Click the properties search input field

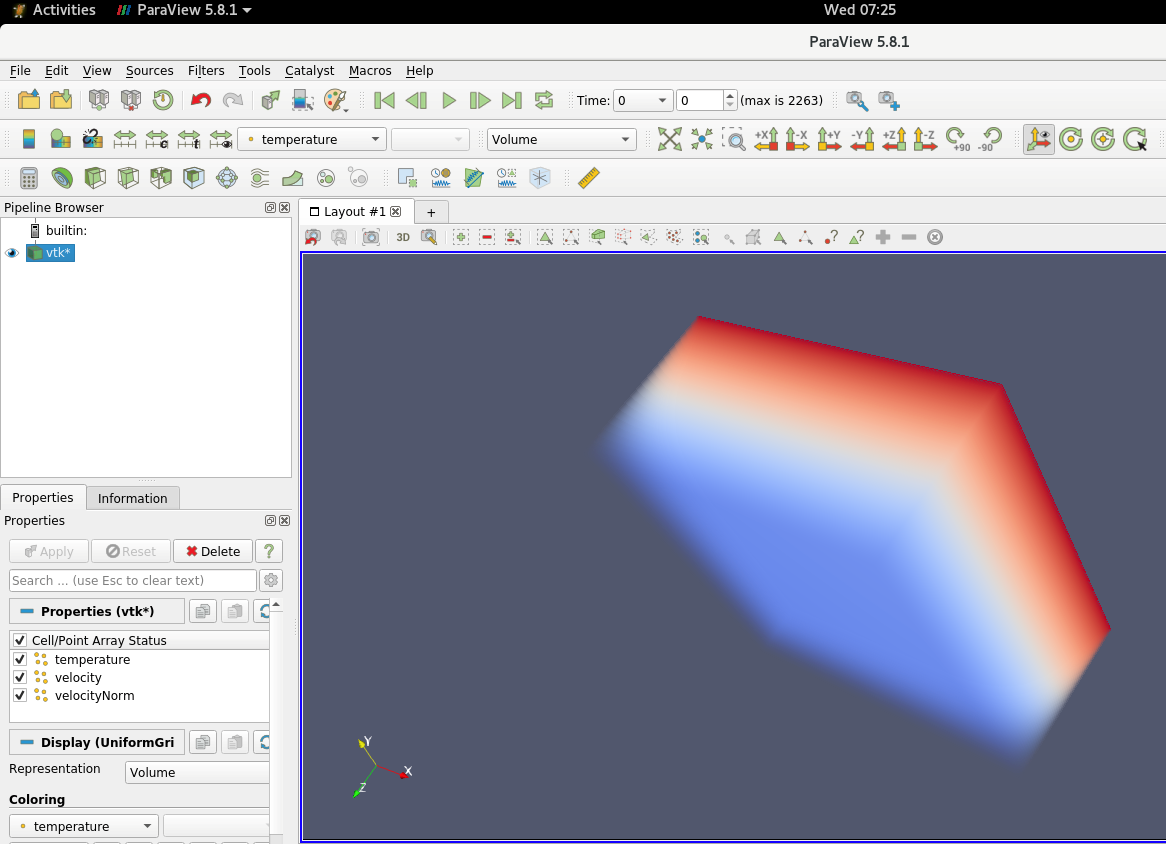[133, 580]
